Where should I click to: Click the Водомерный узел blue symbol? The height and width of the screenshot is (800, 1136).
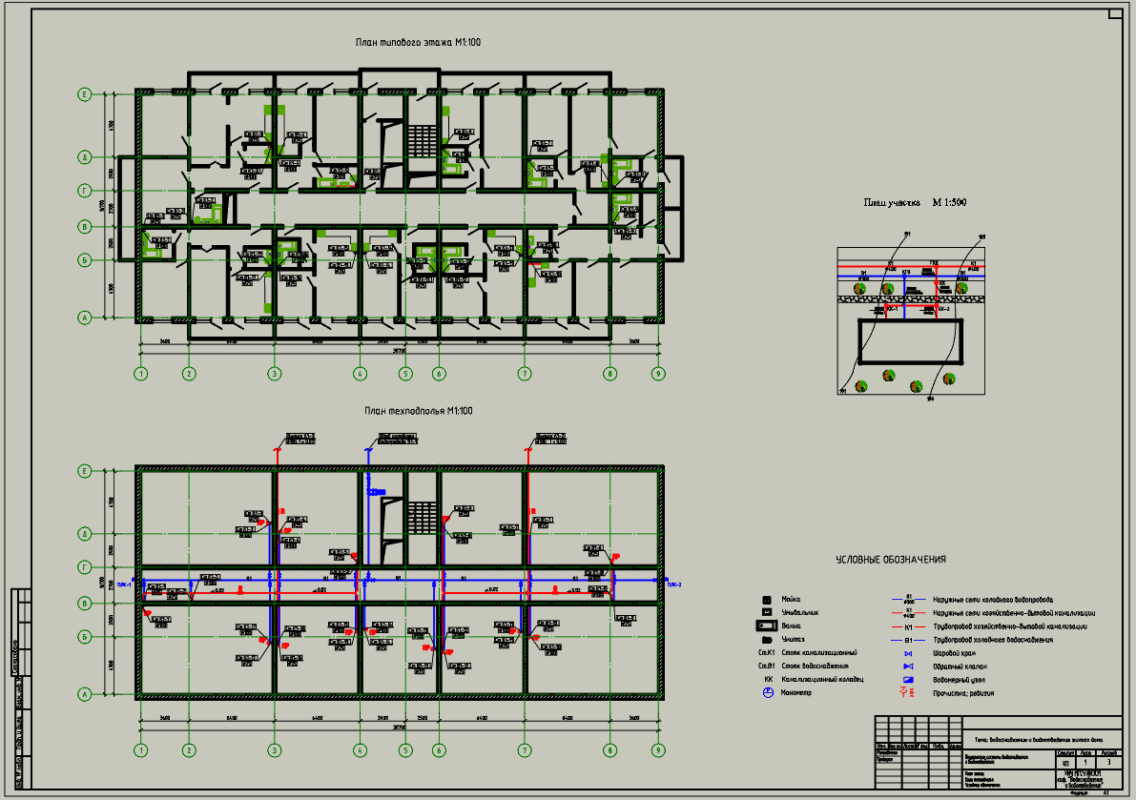[x=908, y=678]
